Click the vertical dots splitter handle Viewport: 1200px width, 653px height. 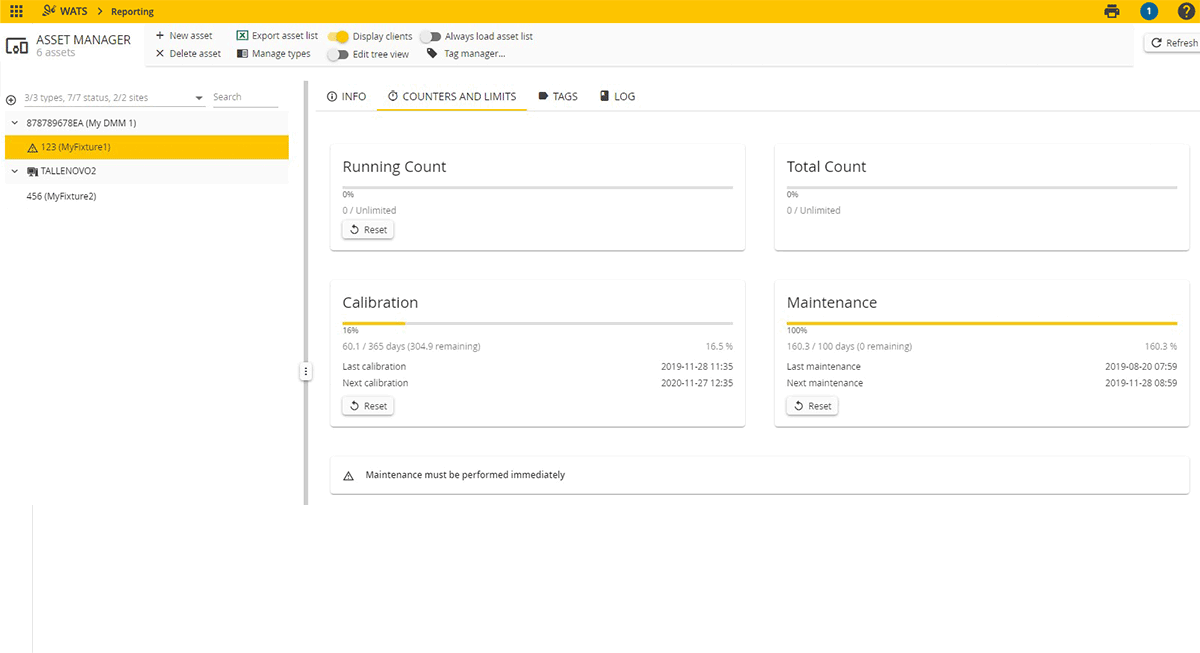click(x=306, y=371)
